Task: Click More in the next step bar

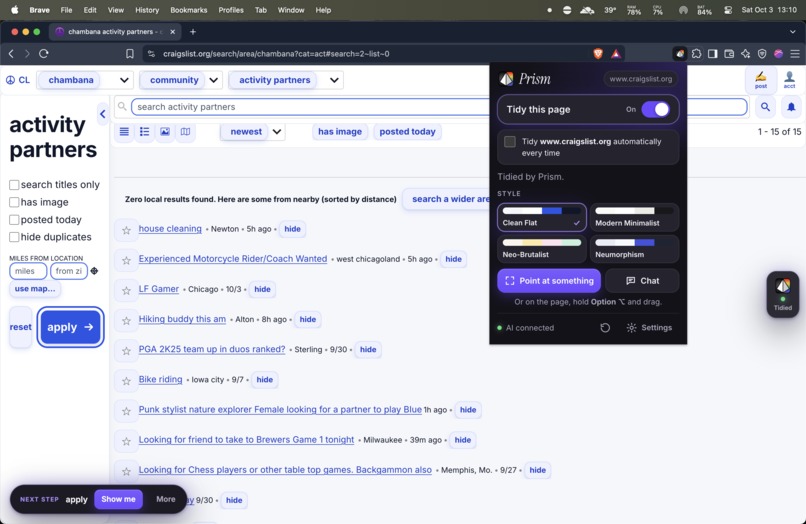Action: point(166,499)
